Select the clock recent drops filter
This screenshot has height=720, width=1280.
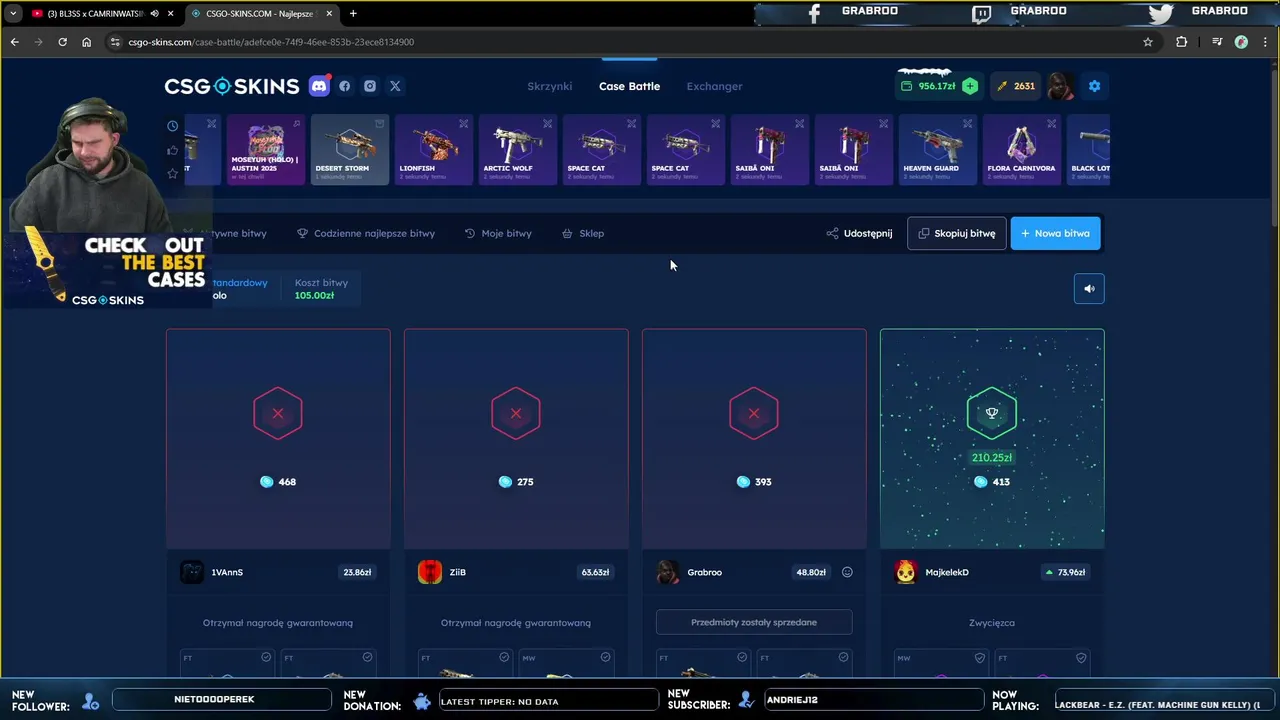point(173,126)
